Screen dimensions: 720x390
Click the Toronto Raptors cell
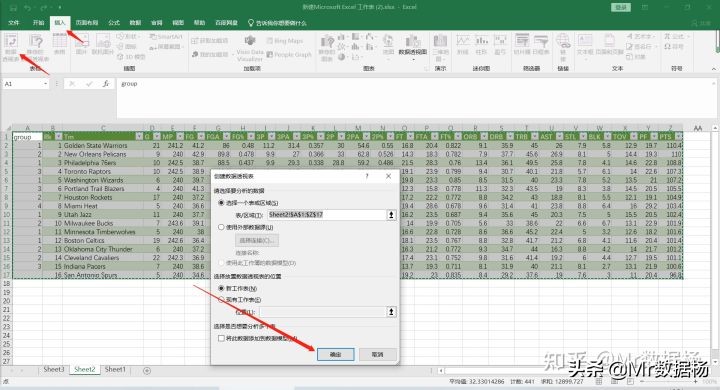103,171
